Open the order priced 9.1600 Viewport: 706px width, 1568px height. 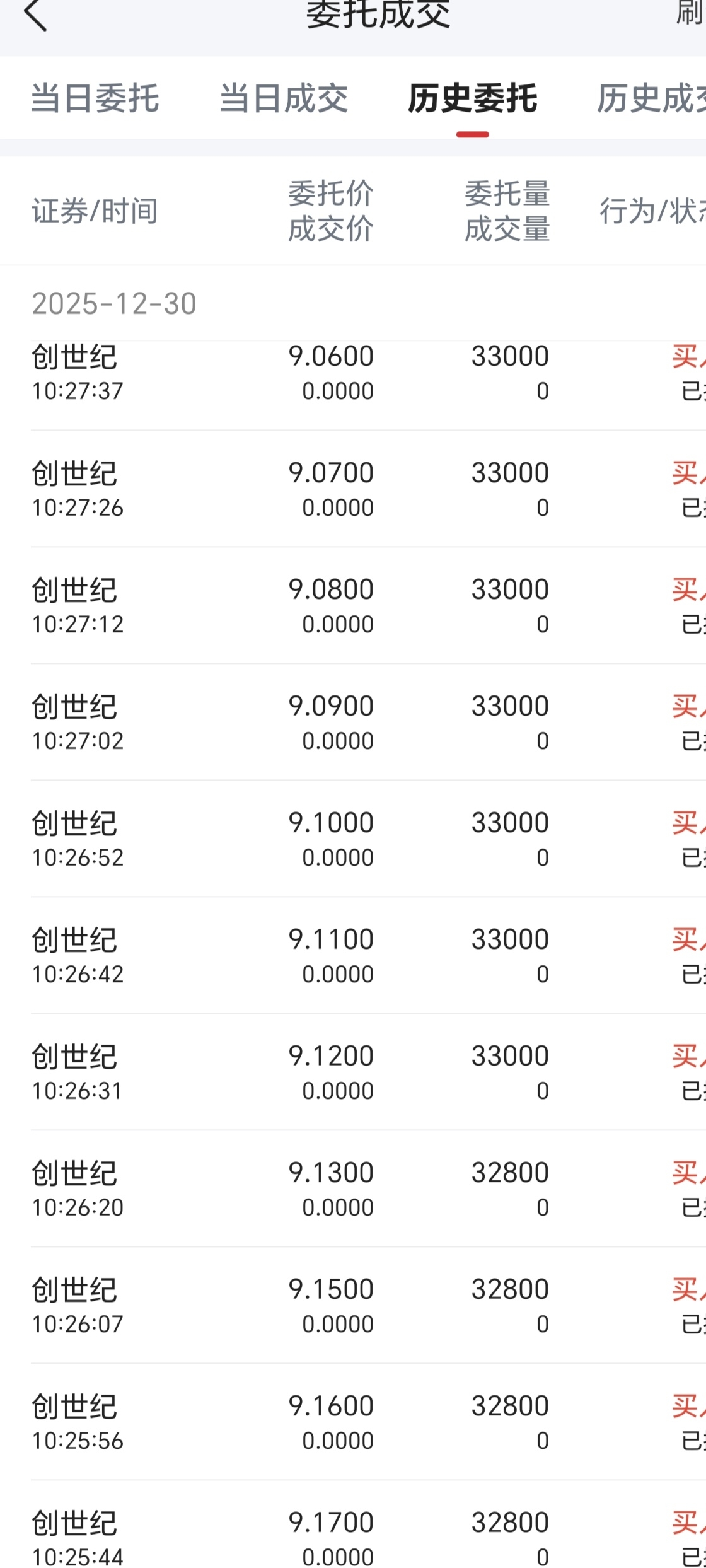tap(353, 1422)
